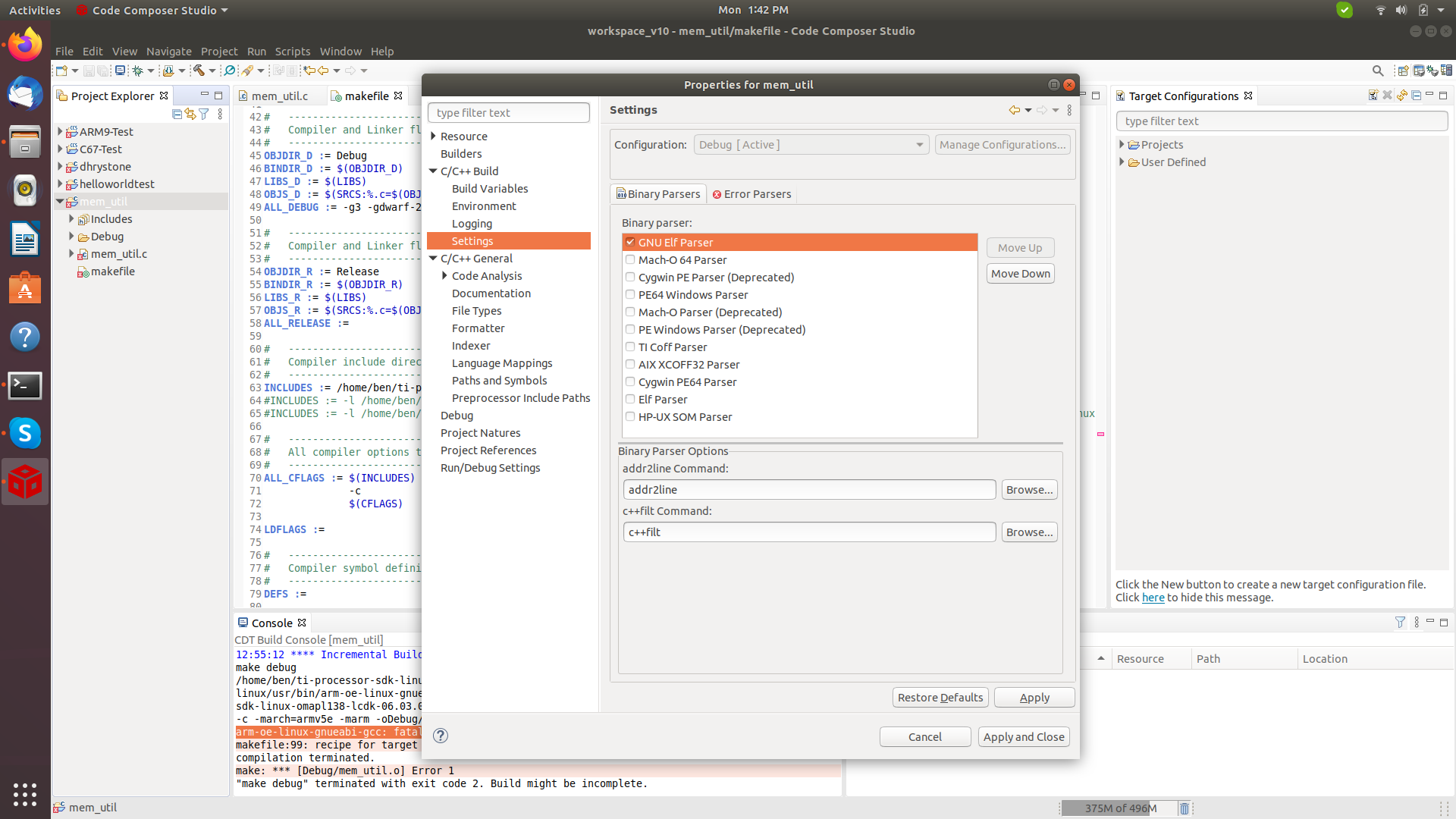Expand the Resource tree node
Image resolution: width=1456 pixels, height=819 pixels.
[x=433, y=136]
